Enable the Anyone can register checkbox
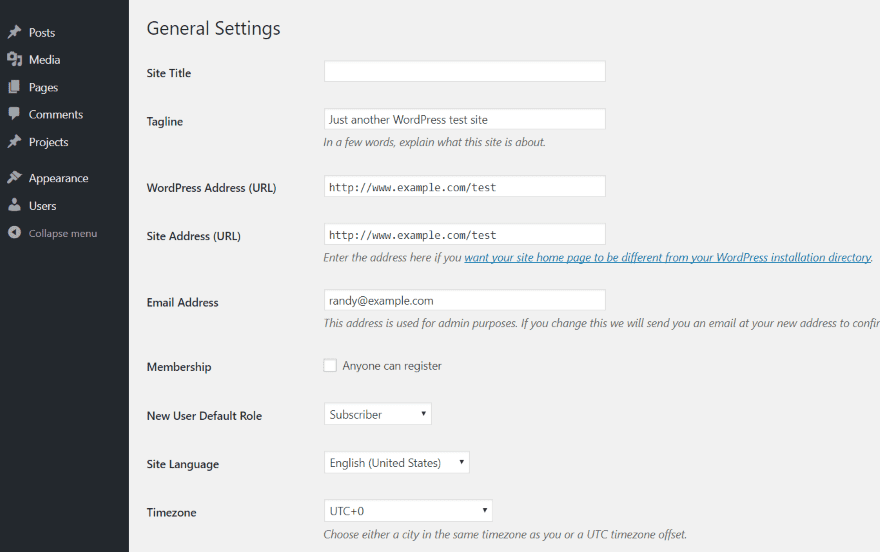The height and width of the screenshot is (552, 880). [330, 366]
